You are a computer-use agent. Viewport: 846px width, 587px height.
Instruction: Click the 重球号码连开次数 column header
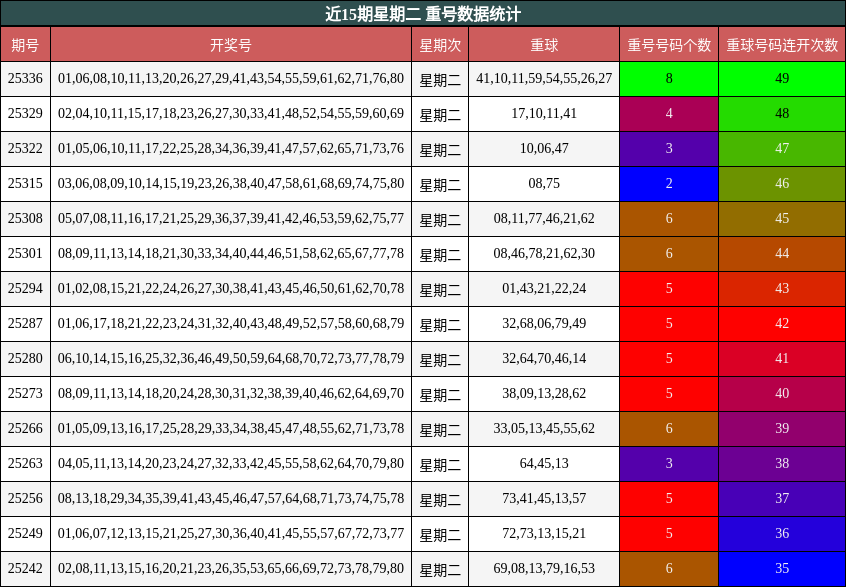pos(782,45)
